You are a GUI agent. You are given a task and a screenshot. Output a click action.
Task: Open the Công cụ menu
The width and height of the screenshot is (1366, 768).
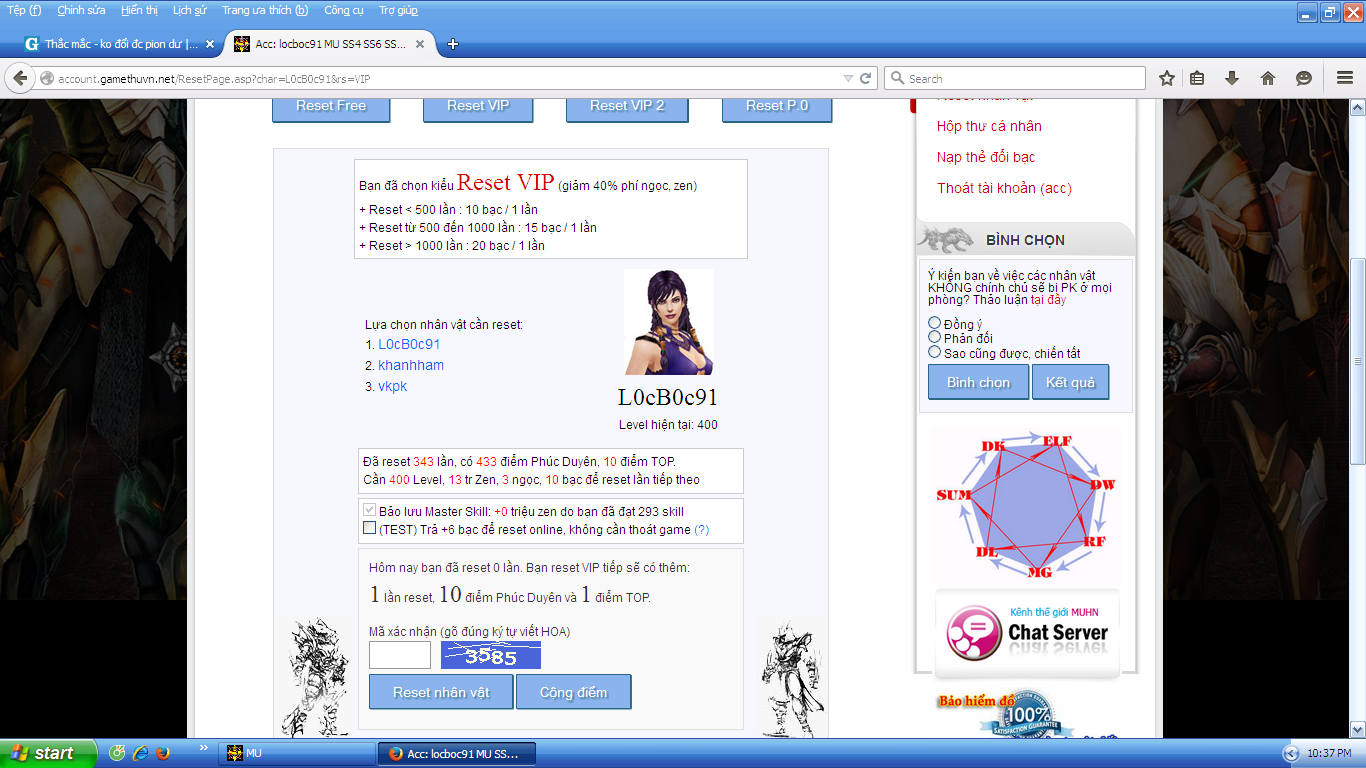click(x=344, y=10)
